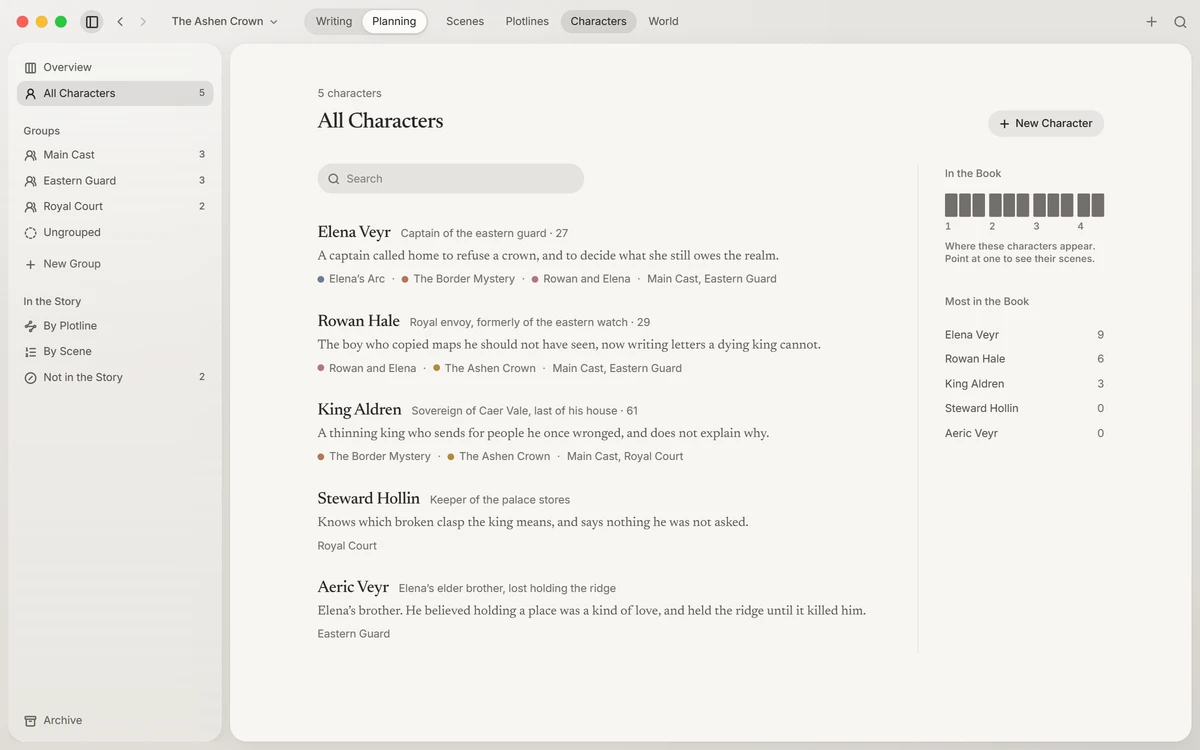This screenshot has height=750, width=1200.
Task: Go forward with the right chevron
Action: (x=143, y=21)
